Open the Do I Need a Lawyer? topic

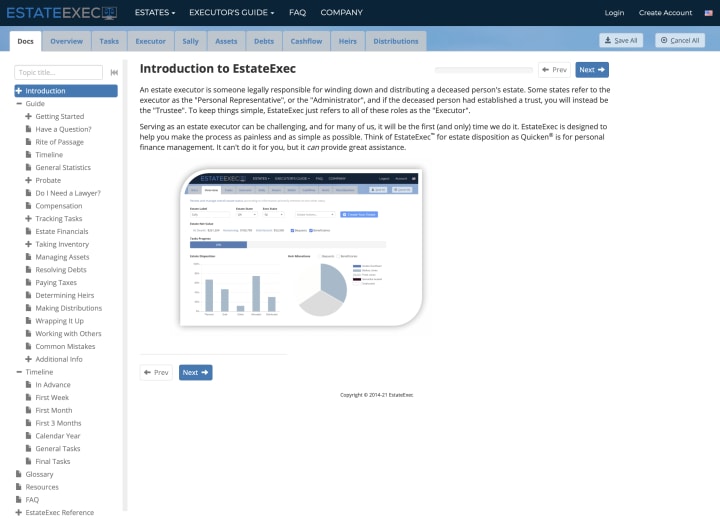[x=68, y=193]
